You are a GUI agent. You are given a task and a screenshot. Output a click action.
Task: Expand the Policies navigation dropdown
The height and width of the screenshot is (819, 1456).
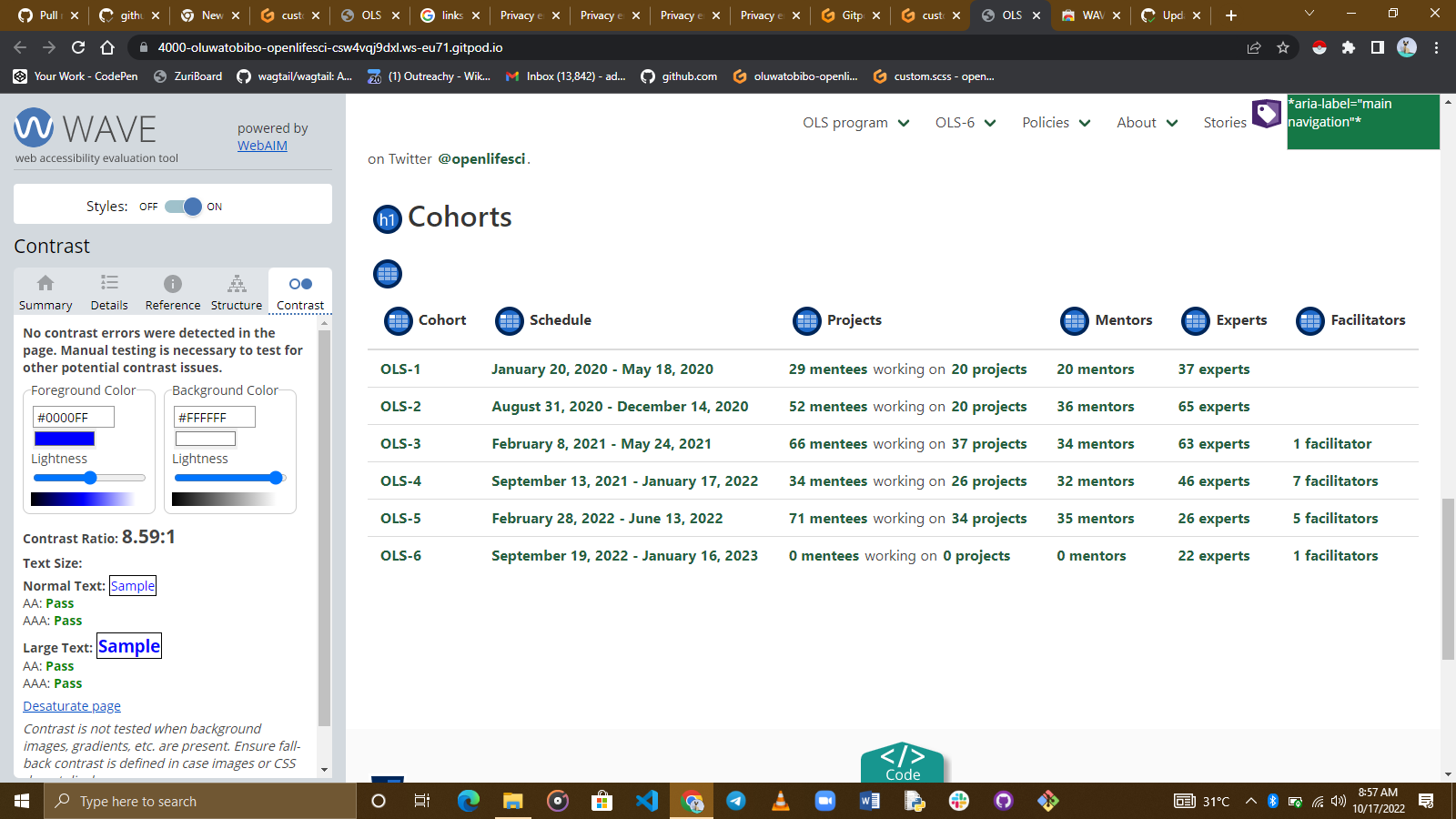[1085, 124]
